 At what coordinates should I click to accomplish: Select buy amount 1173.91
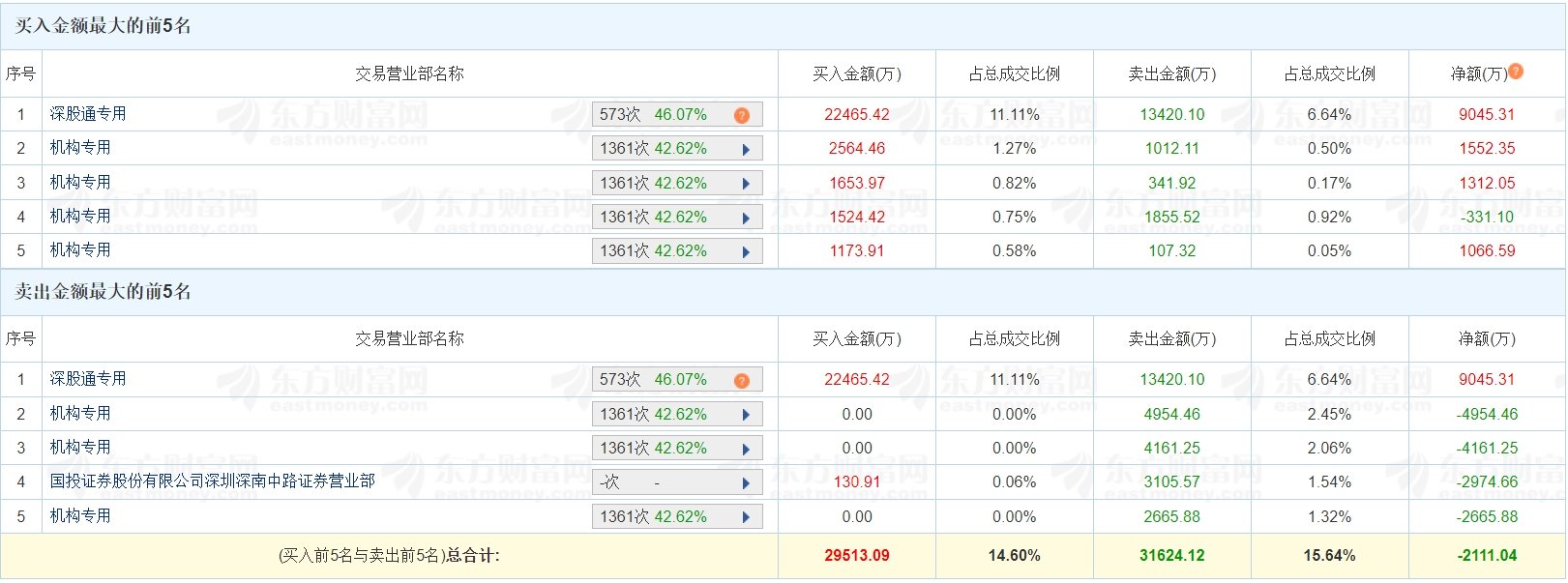pyautogui.click(x=857, y=251)
